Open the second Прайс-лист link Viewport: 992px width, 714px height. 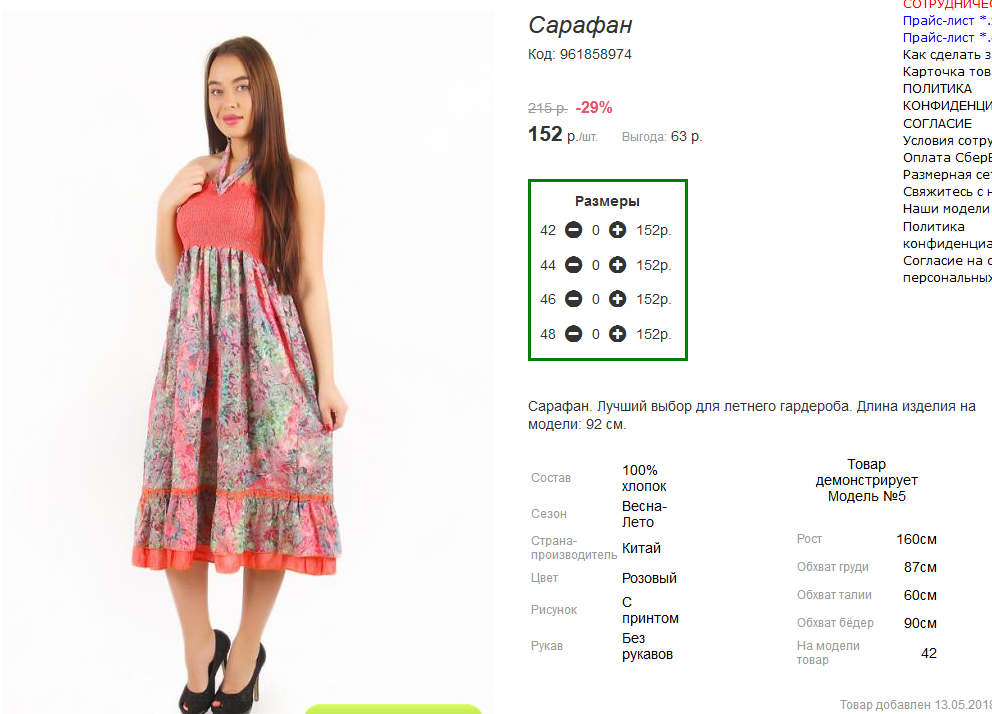tap(947, 38)
